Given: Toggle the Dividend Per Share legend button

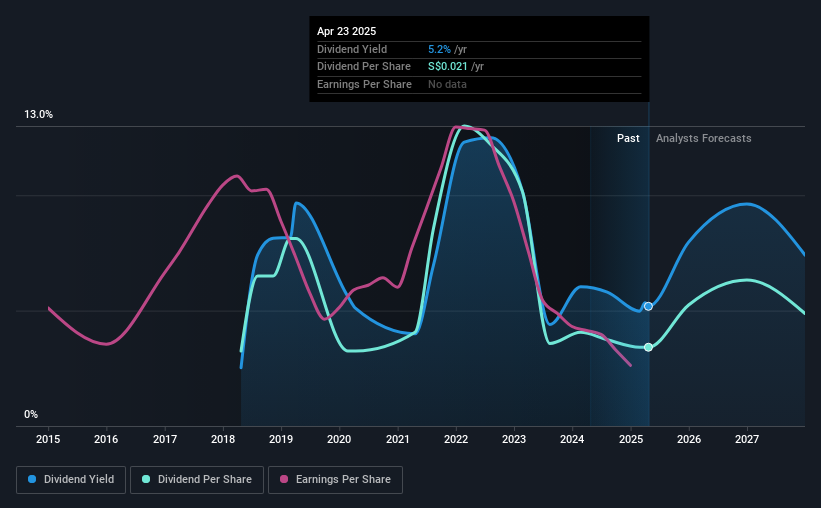Looking at the screenshot, I should (197, 480).
